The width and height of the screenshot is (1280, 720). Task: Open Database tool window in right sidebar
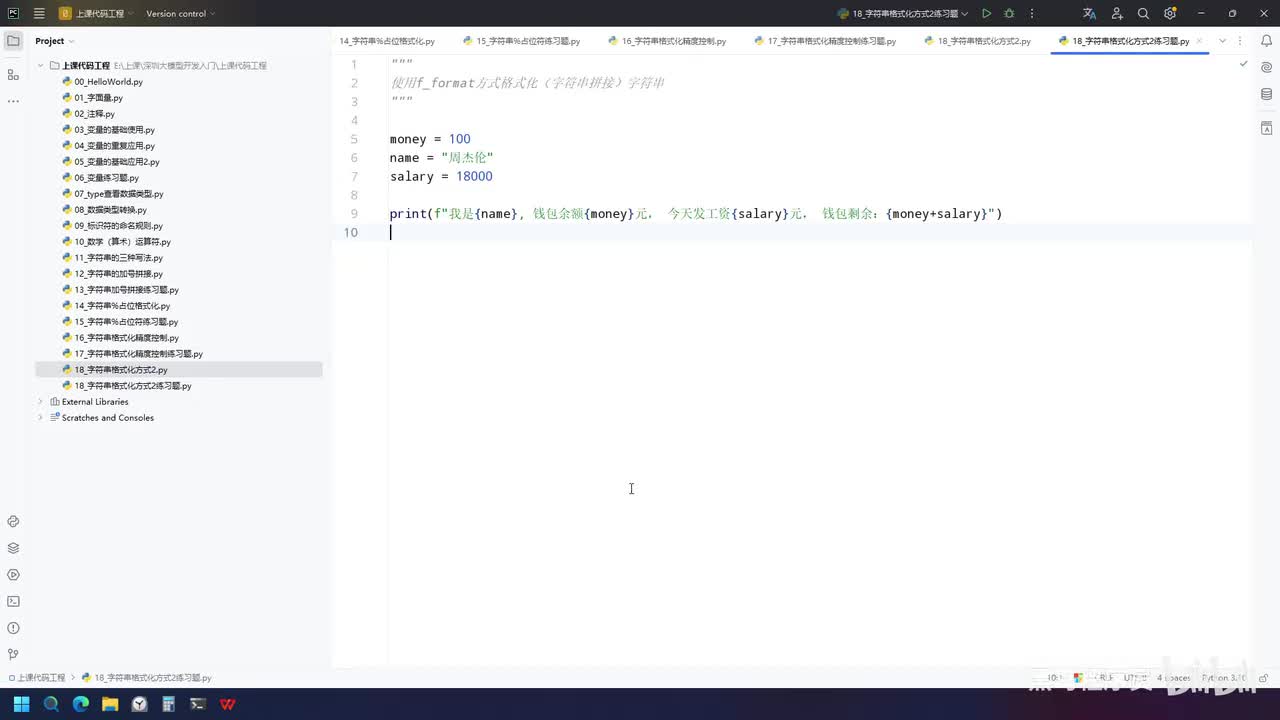pyautogui.click(x=1266, y=95)
